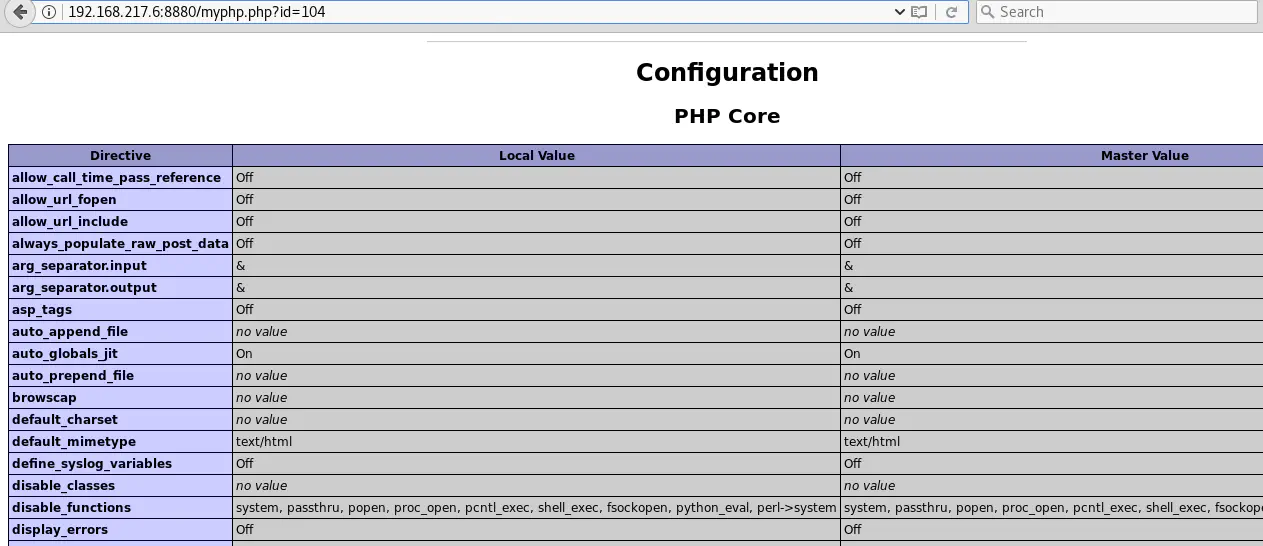Click master 'no value' for auto_prepend_file
The width and height of the screenshot is (1263, 546).
click(x=869, y=375)
